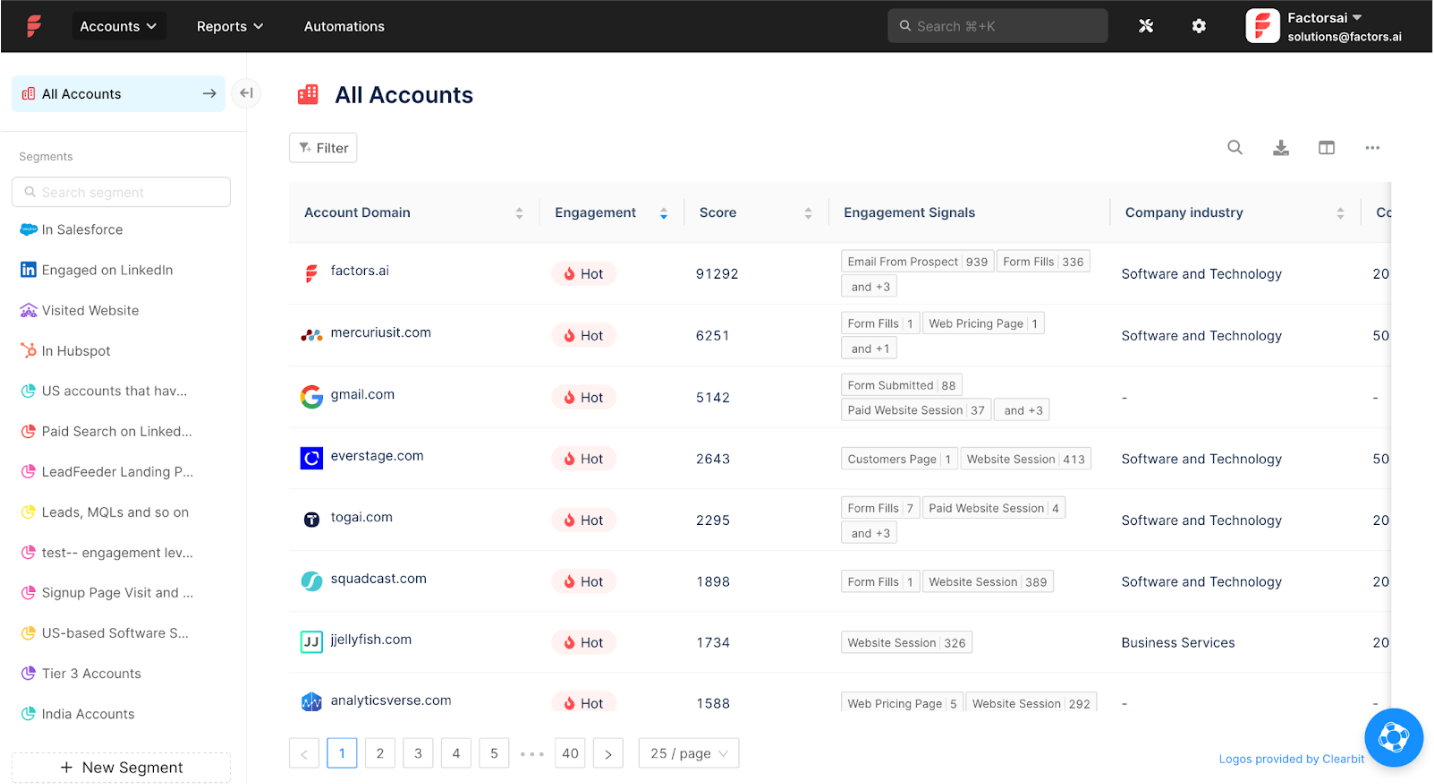Screen dimensions: 1434x784
Task: Click the tools wrench icon in the top bar
Action: (1146, 26)
